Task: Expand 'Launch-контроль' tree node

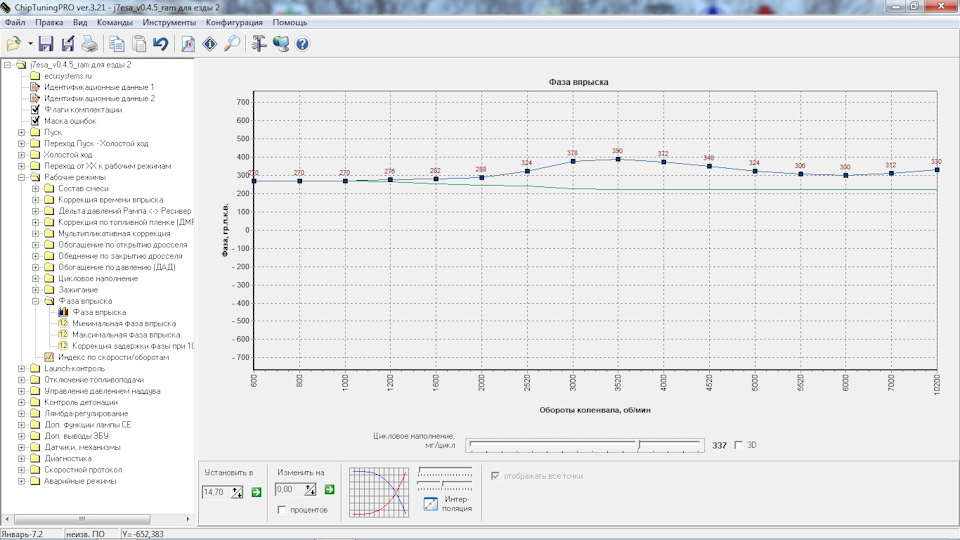Action: click(21, 369)
